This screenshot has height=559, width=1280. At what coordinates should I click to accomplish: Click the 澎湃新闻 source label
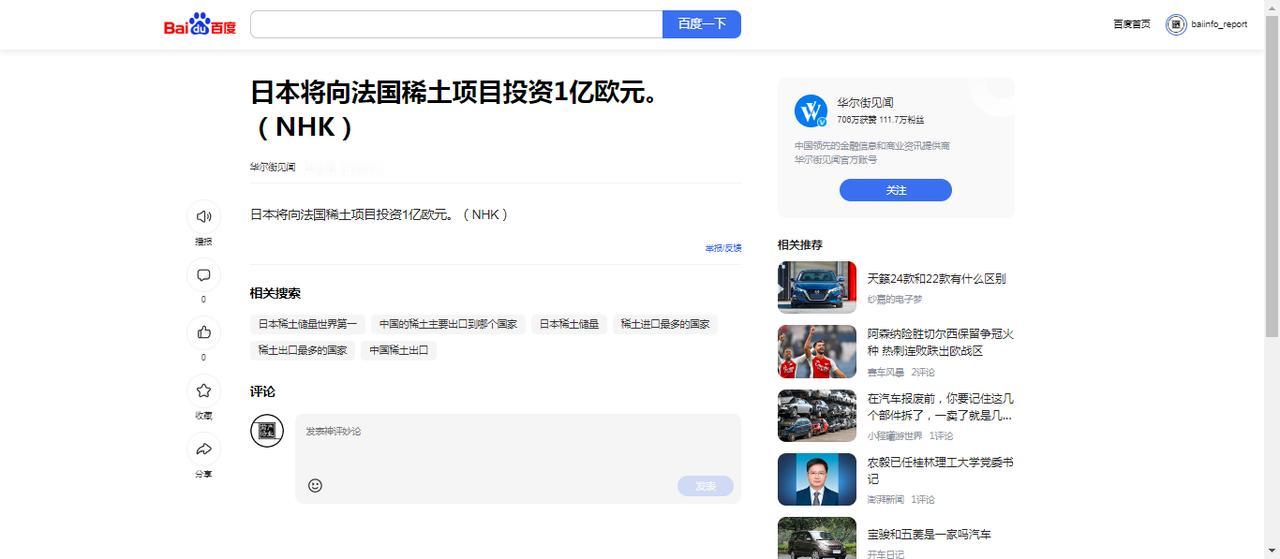click(885, 499)
